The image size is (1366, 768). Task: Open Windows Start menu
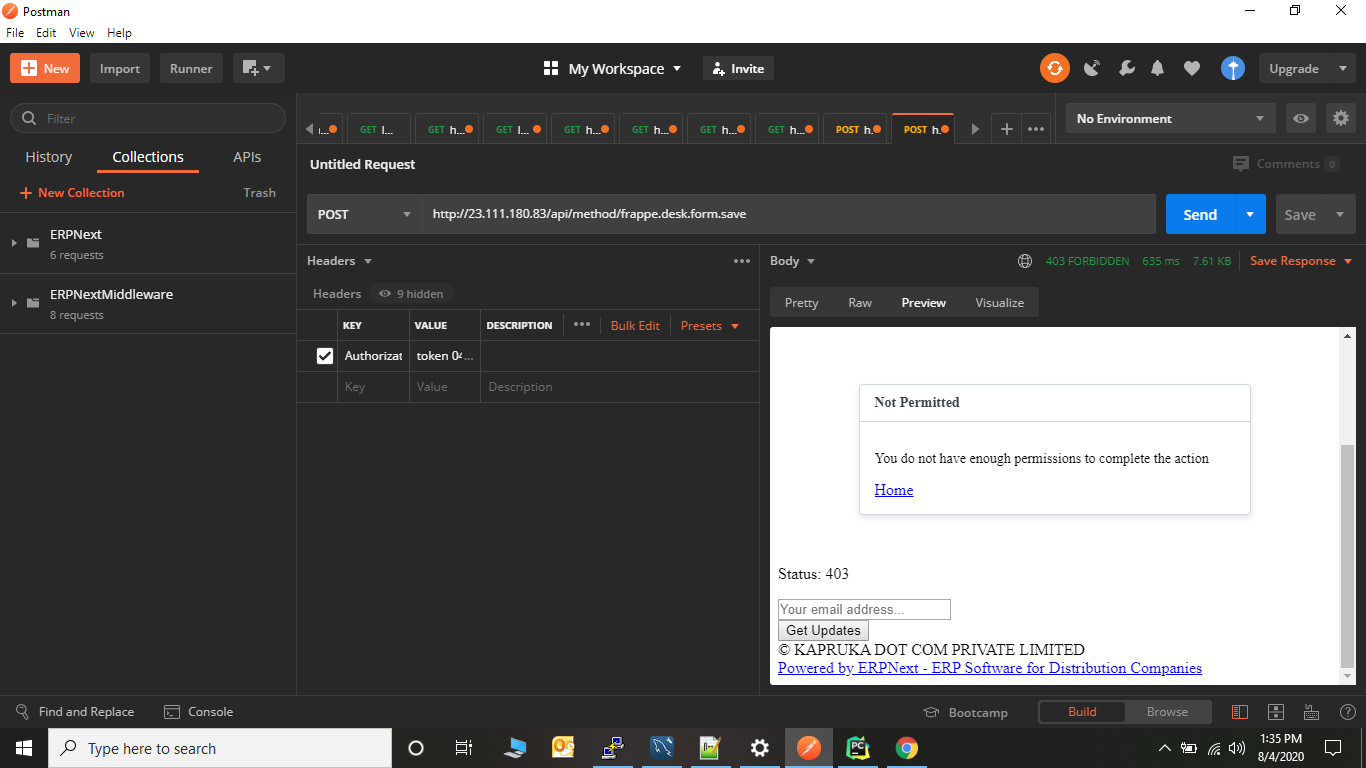24,748
